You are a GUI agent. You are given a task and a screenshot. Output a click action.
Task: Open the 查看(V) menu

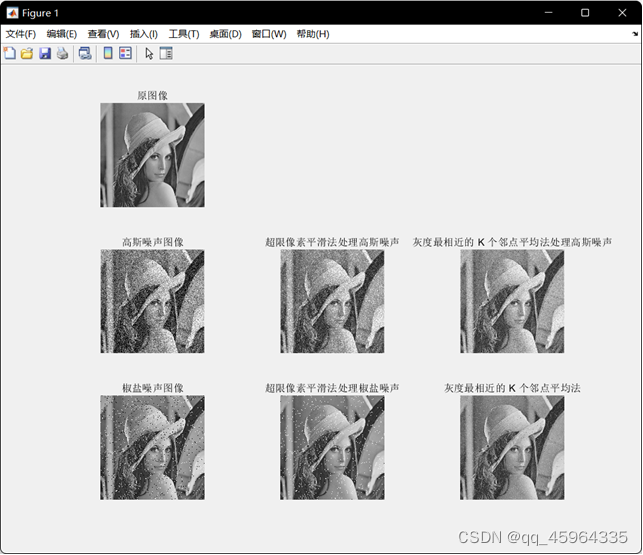103,34
